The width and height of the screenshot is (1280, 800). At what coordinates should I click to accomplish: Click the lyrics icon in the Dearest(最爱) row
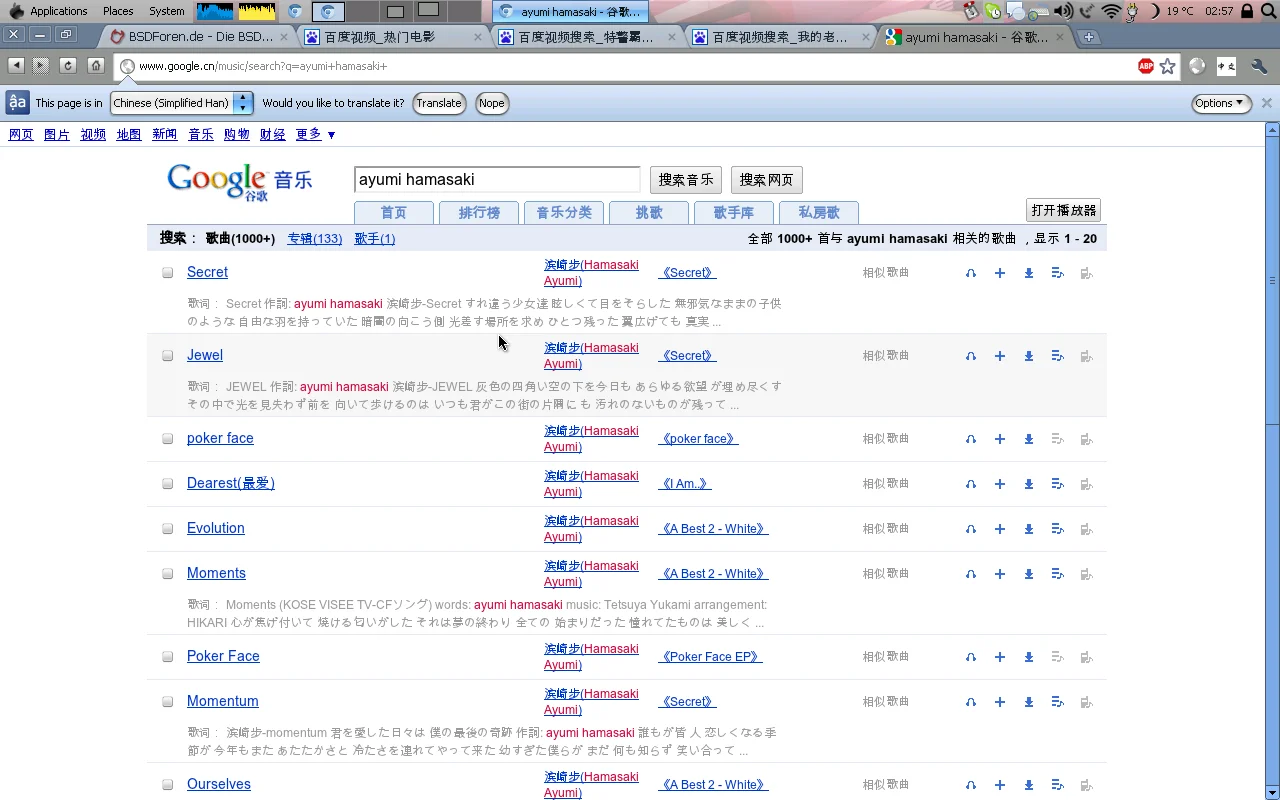point(1057,484)
